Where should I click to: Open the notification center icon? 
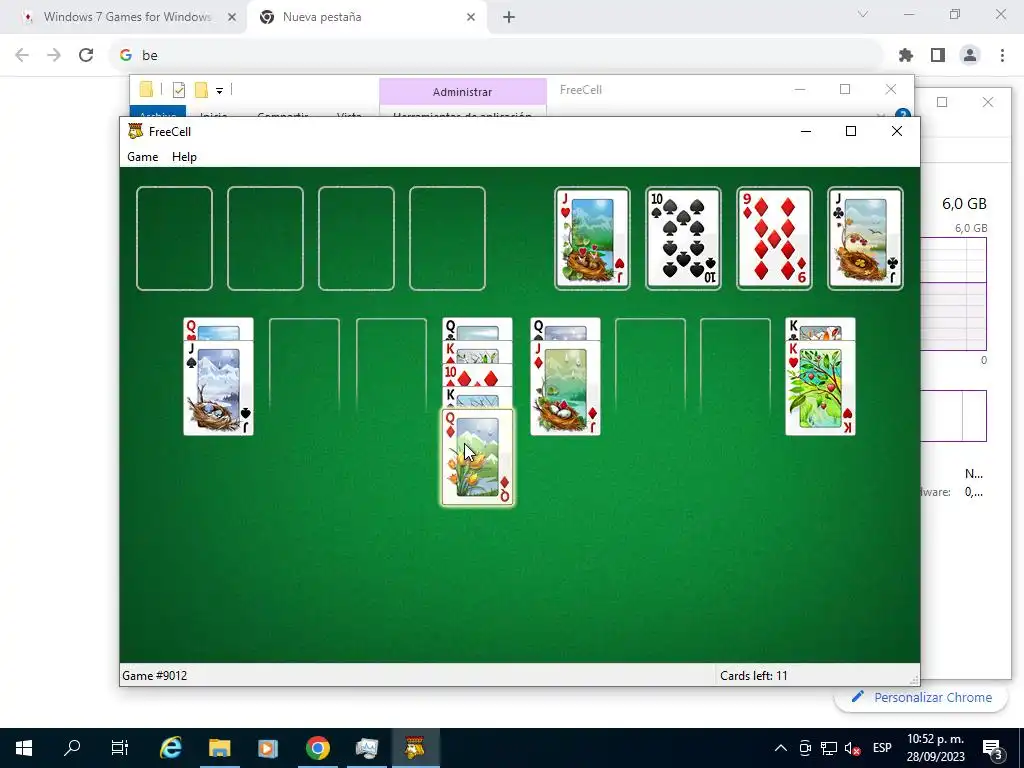(993, 748)
